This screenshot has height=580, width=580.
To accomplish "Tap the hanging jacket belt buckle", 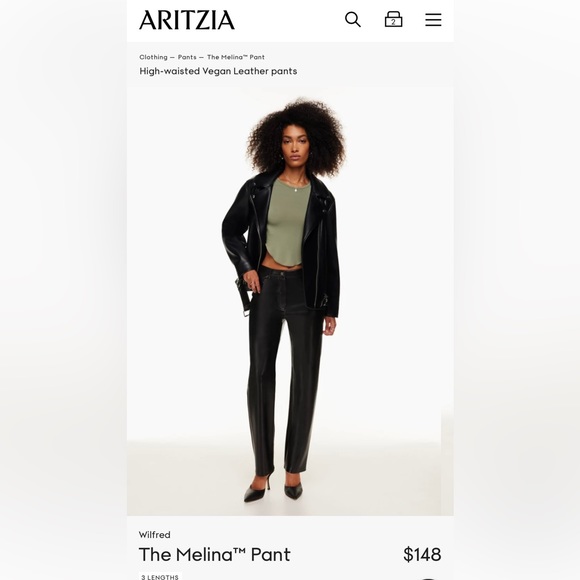I will click(x=246, y=313).
